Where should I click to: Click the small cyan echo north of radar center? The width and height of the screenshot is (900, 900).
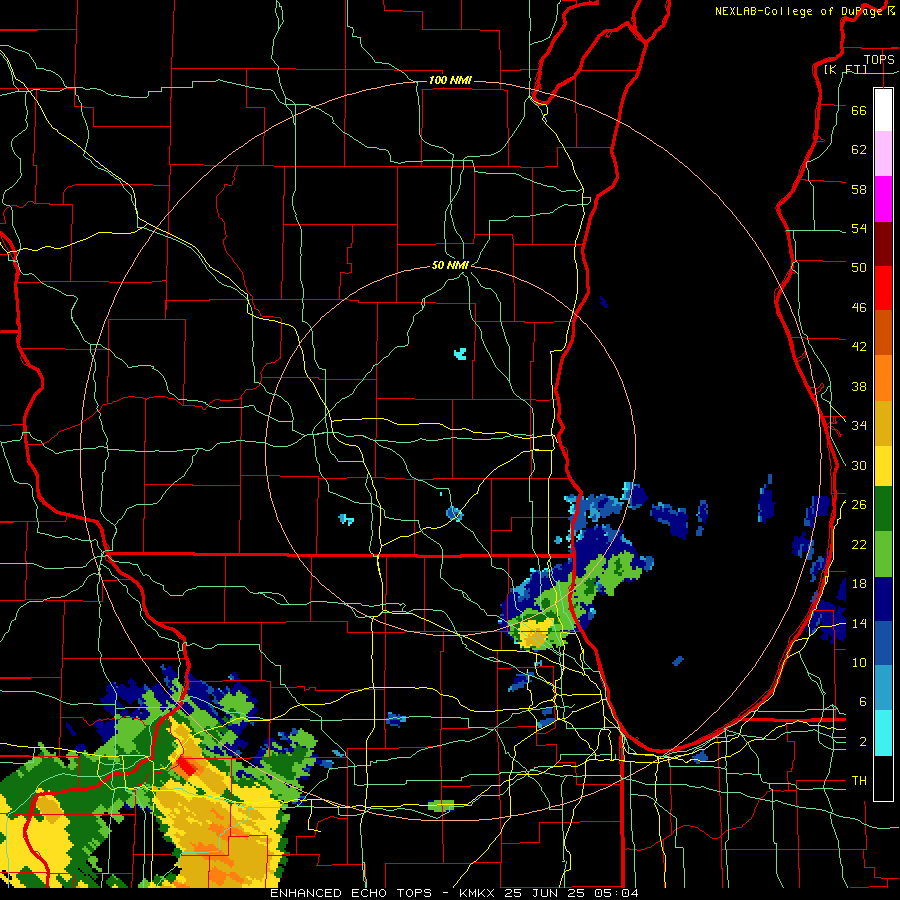tap(460, 353)
